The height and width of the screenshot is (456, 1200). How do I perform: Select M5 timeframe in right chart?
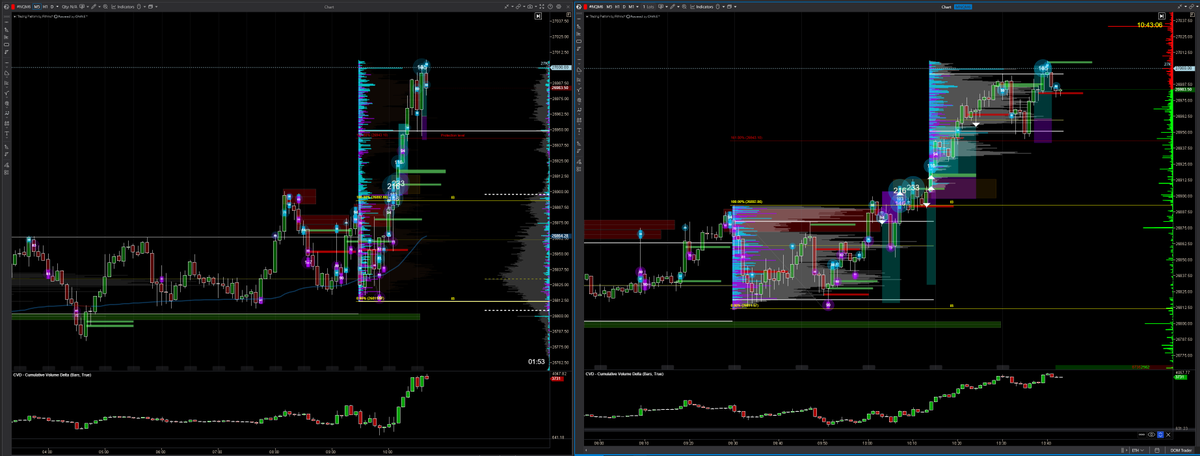(x=609, y=6)
